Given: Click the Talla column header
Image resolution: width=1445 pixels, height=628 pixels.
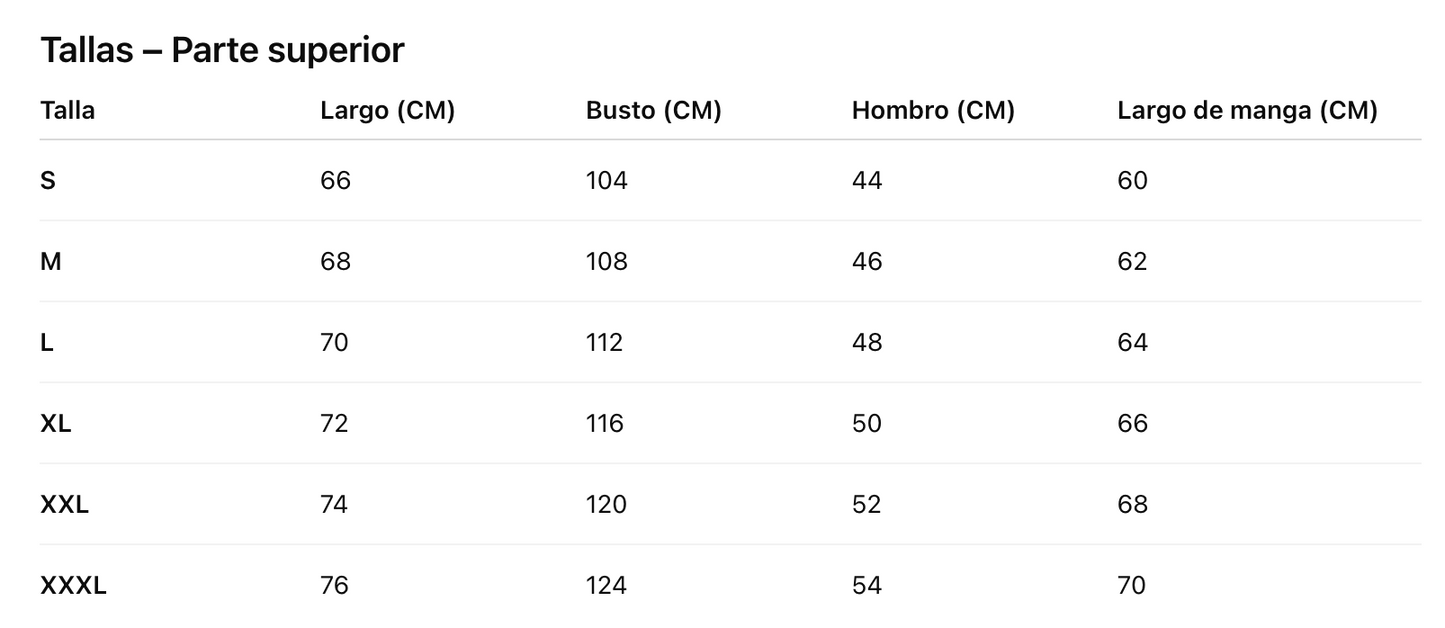Looking at the screenshot, I should (x=67, y=110).
